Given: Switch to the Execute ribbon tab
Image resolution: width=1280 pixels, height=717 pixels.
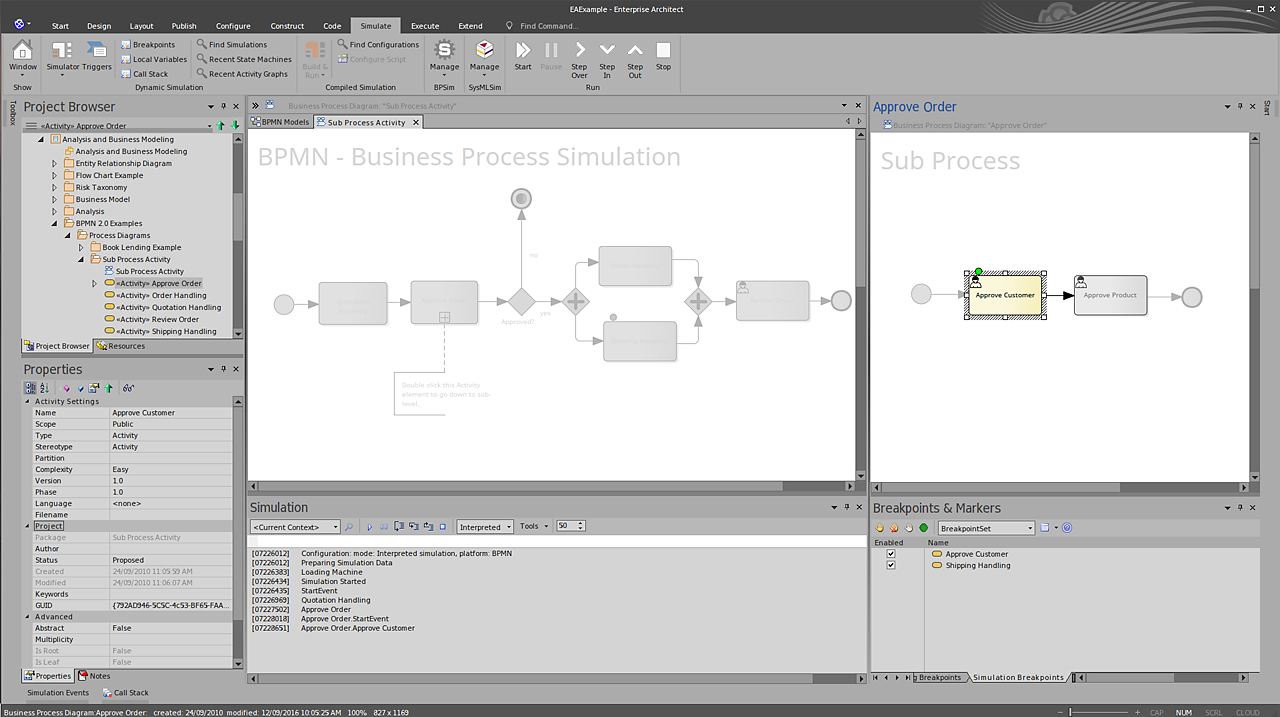Looking at the screenshot, I should (425, 26).
